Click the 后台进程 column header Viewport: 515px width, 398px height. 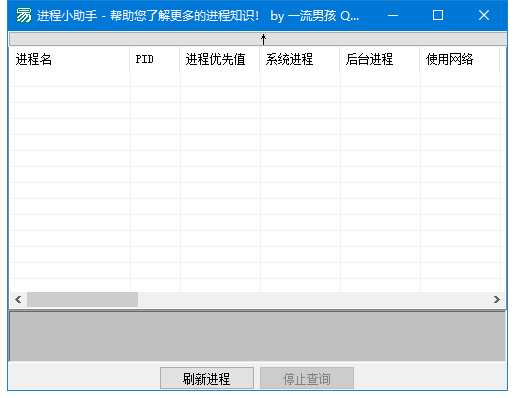point(380,59)
